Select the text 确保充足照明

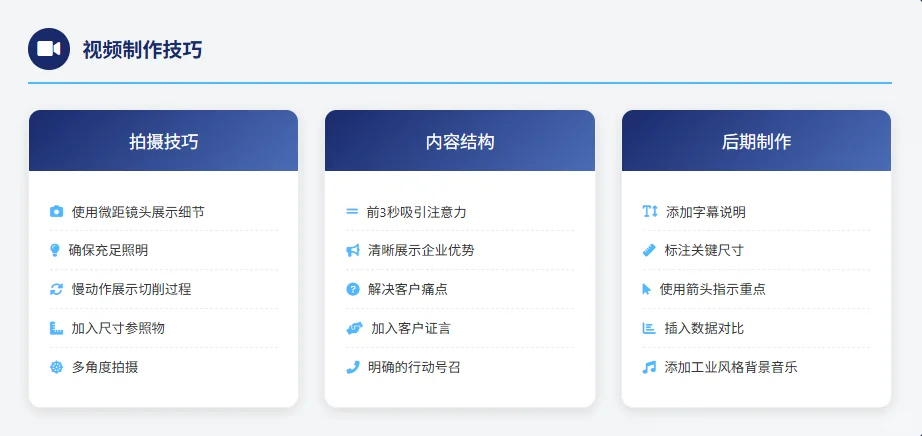[x=108, y=251]
